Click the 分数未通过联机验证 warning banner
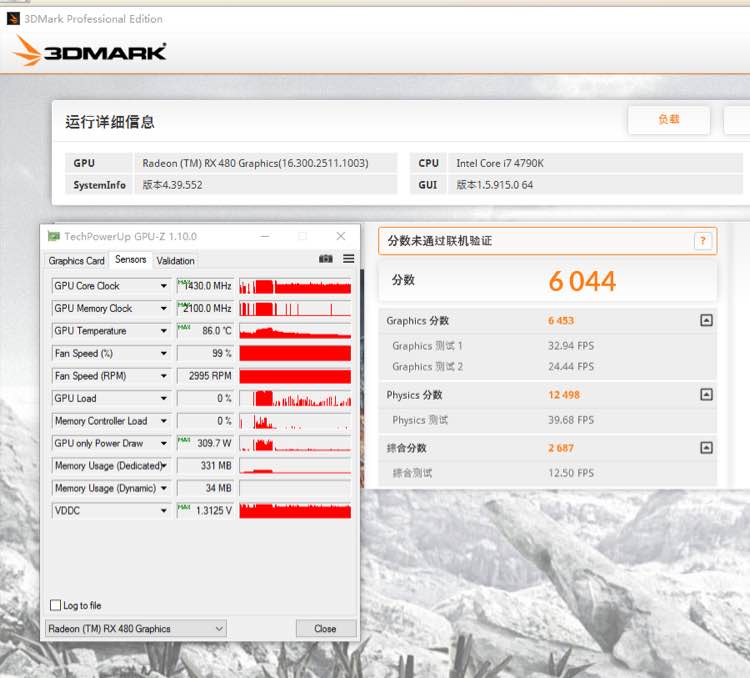750x678 pixels. click(x=548, y=241)
